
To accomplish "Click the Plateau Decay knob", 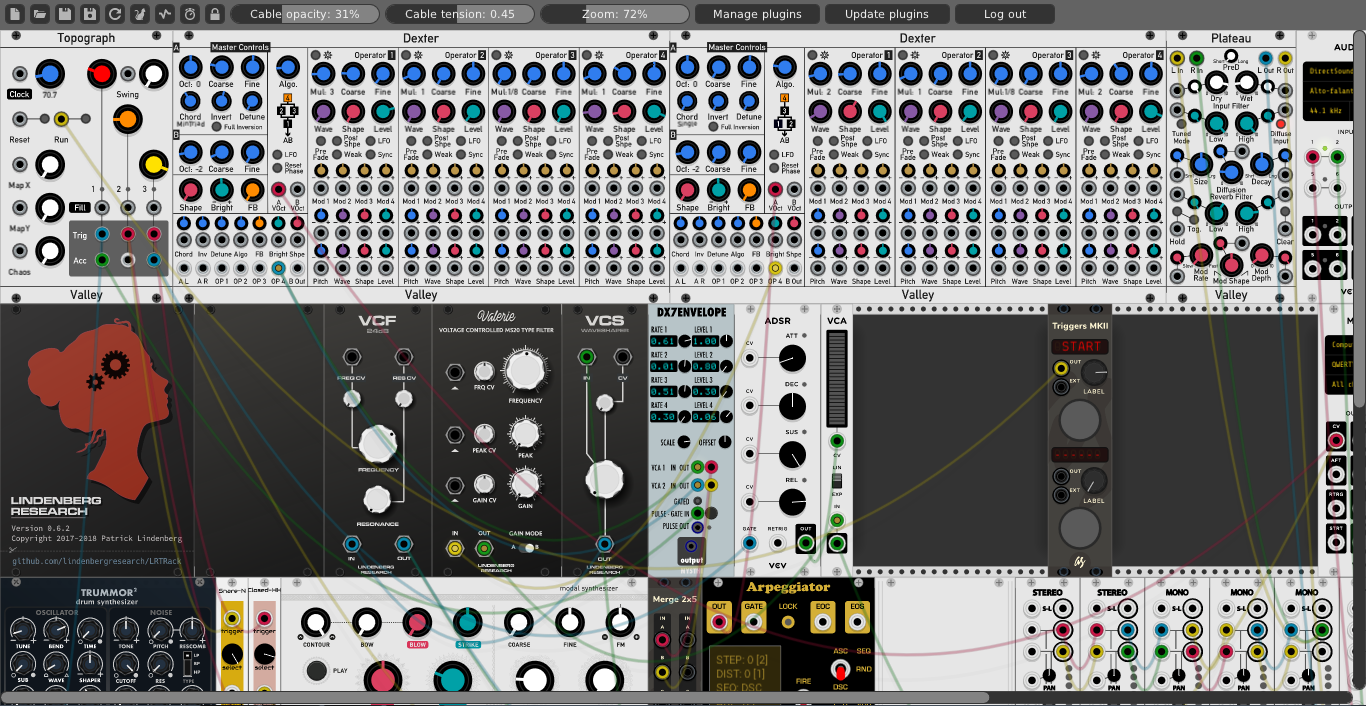I will [x=1261, y=165].
